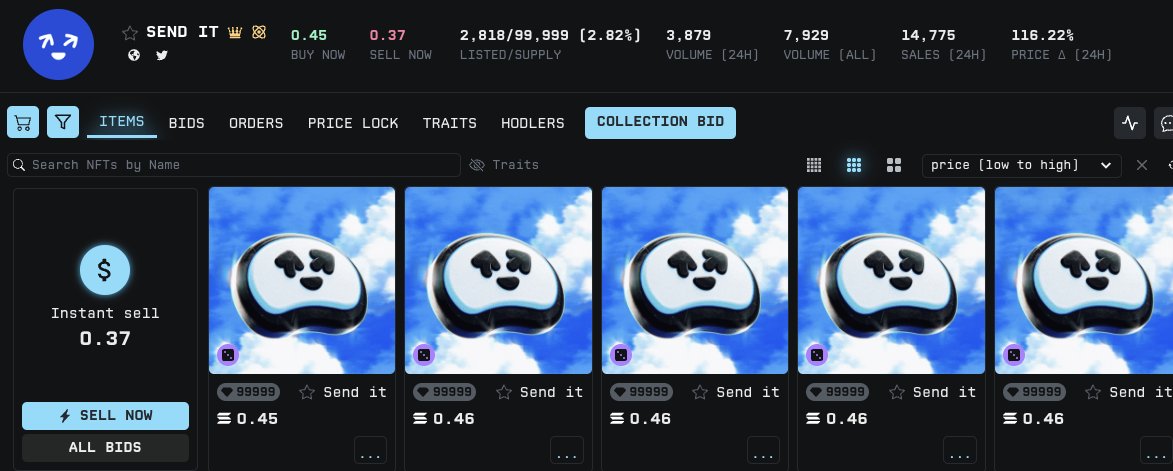Screen dimensions: 1173x471
Task: Favorite the SEND IT collection star
Action: (130, 33)
